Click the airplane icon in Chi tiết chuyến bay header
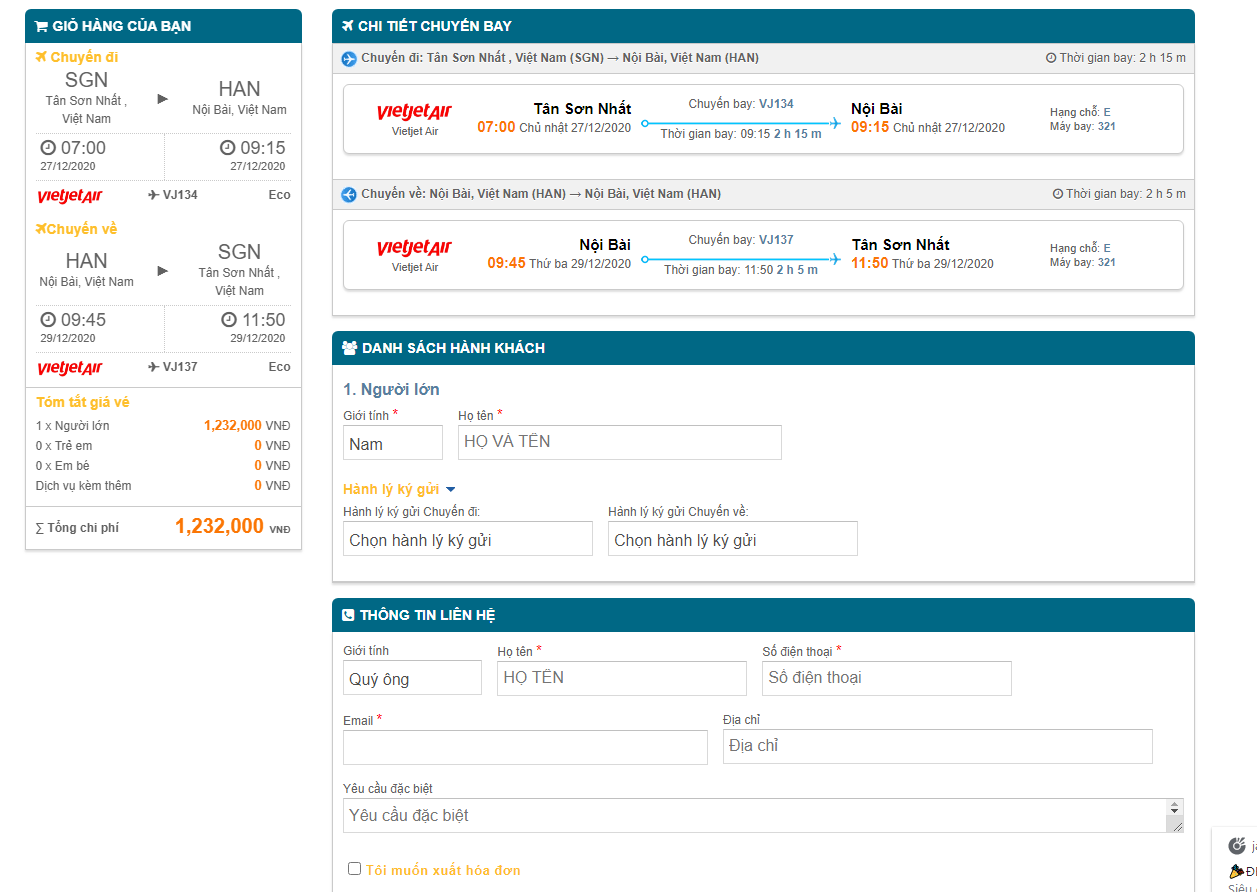Image resolution: width=1257 pixels, height=892 pixels. [x=348, y=26]
